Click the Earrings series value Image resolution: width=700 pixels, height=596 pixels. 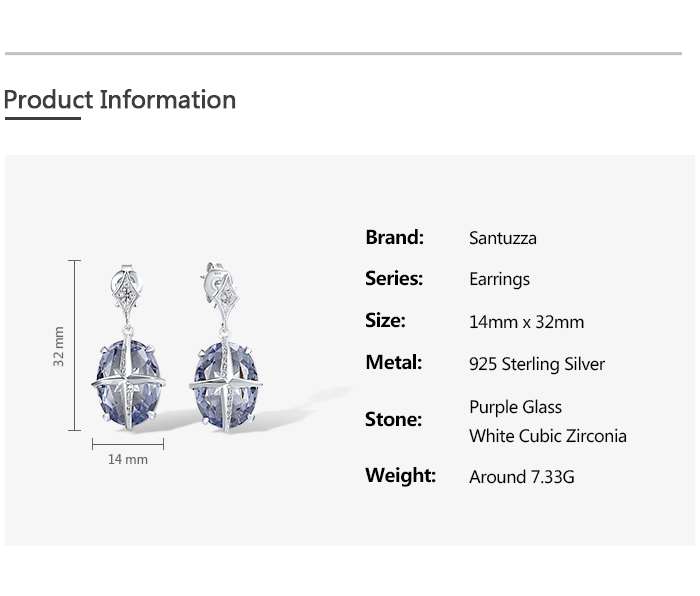point(499,280)
